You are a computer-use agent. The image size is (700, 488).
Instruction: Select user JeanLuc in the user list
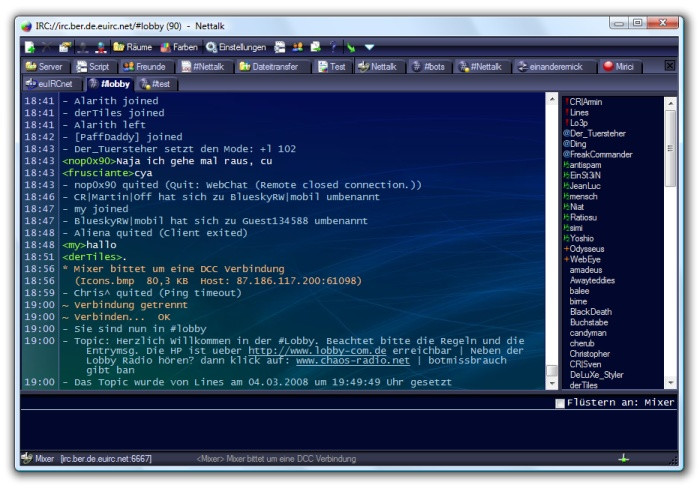coord(582,186)
